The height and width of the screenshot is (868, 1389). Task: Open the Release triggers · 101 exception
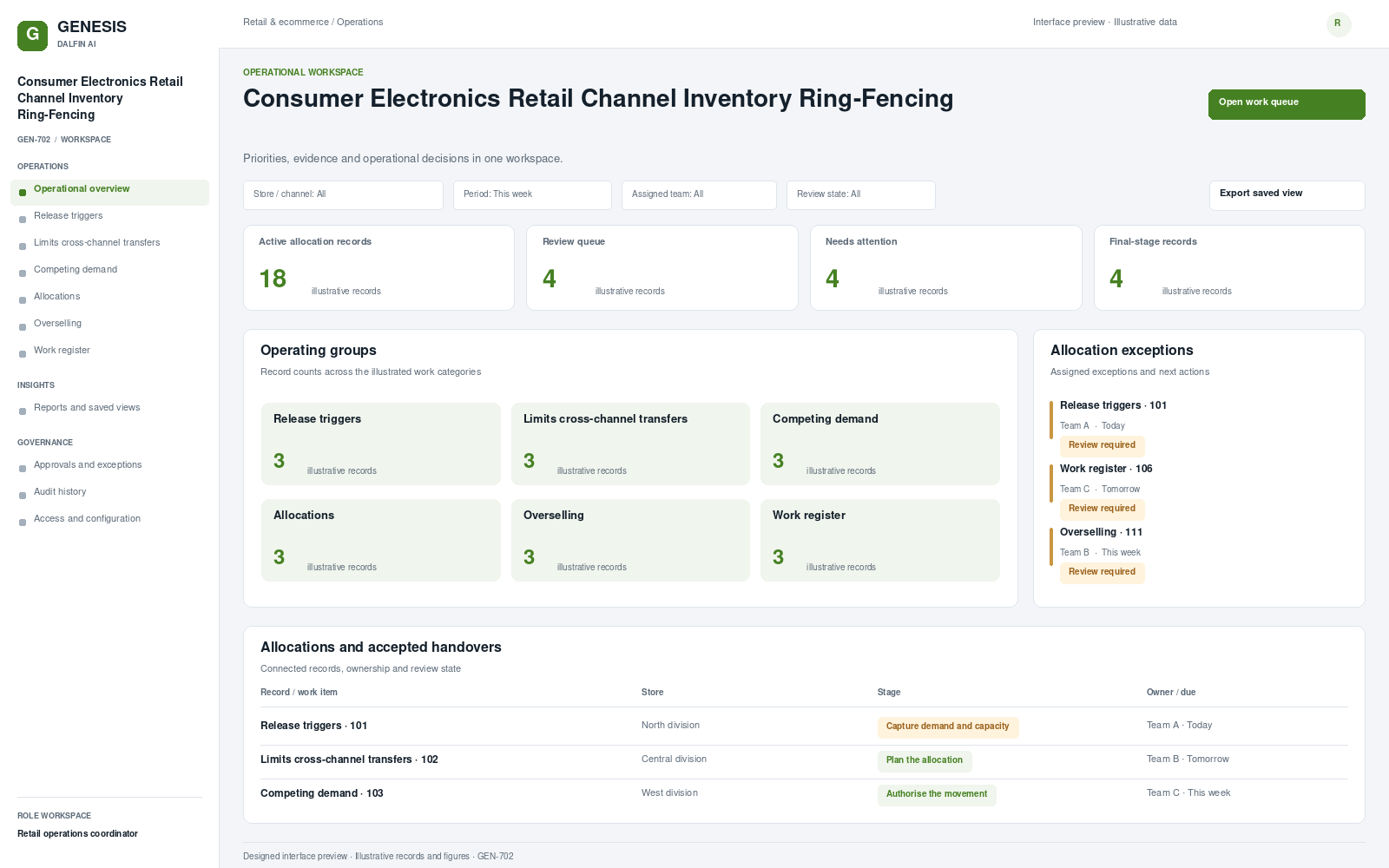1113,405
